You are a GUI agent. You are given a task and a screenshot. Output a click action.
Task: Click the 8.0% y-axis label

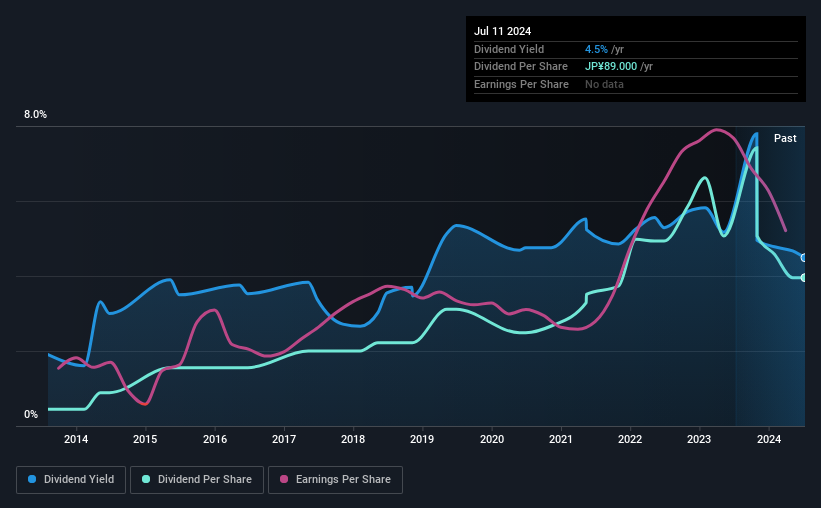click(35, 115)
